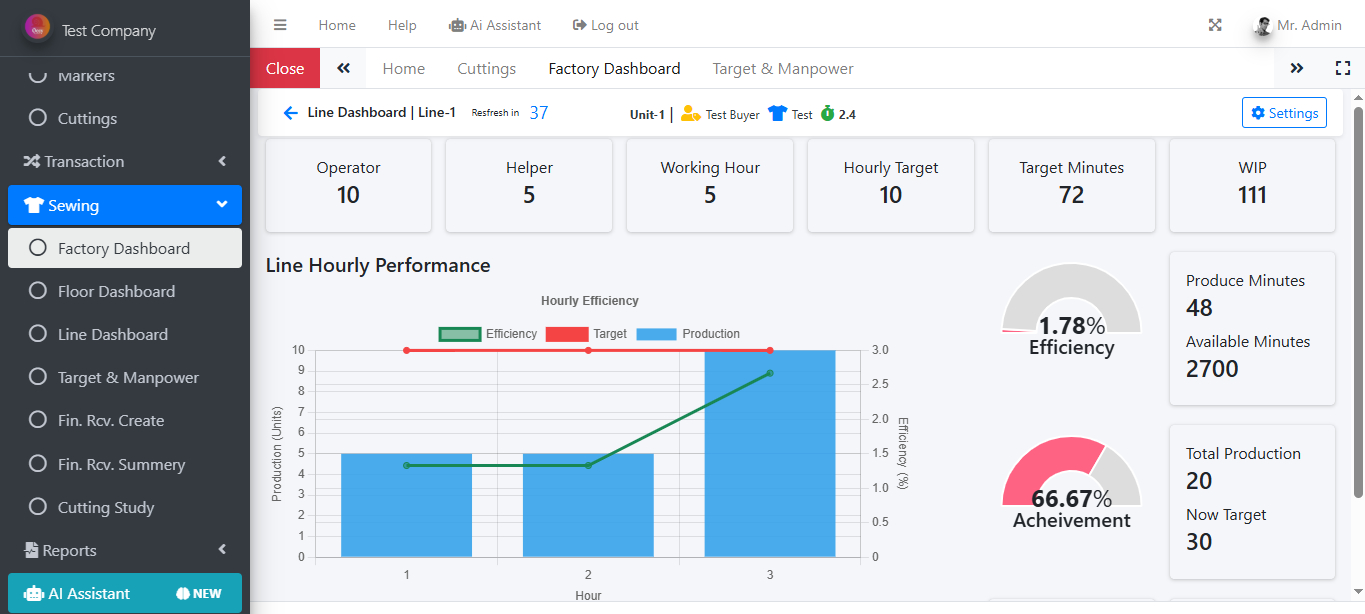Click the Floor Dashboard circle icon
Screen dimensions: 1365x614
click(38, 291)
